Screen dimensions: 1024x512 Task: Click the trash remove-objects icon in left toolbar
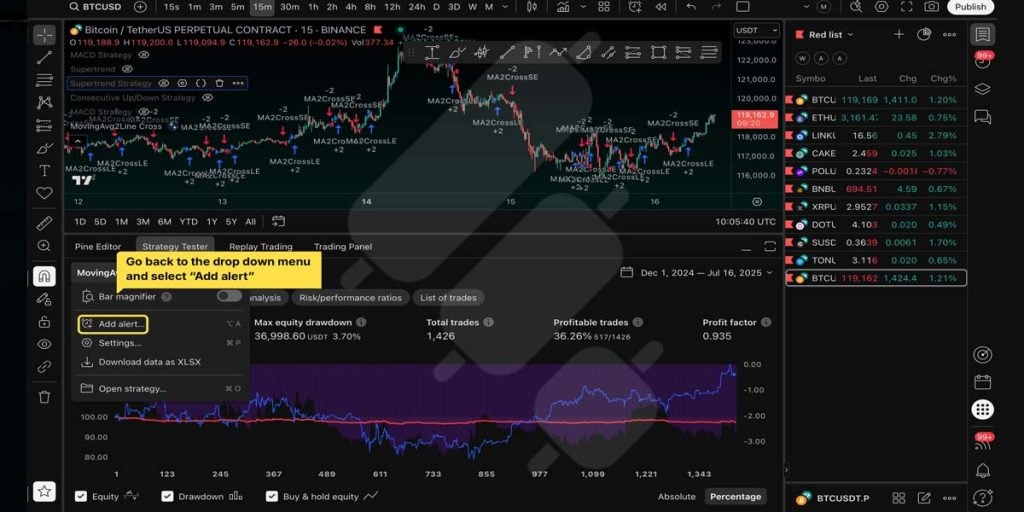(x=44, y=396)
